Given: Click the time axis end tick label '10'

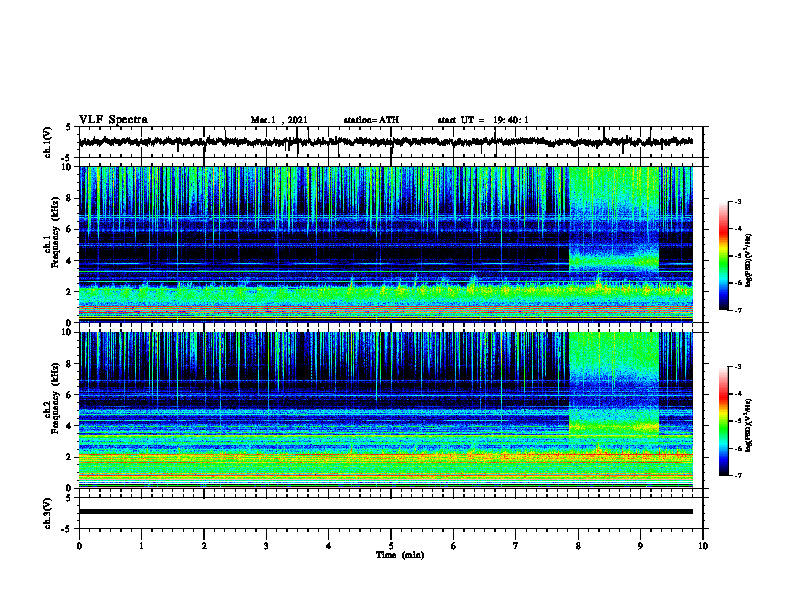Looking at the screenshot, I should [703, 546].
